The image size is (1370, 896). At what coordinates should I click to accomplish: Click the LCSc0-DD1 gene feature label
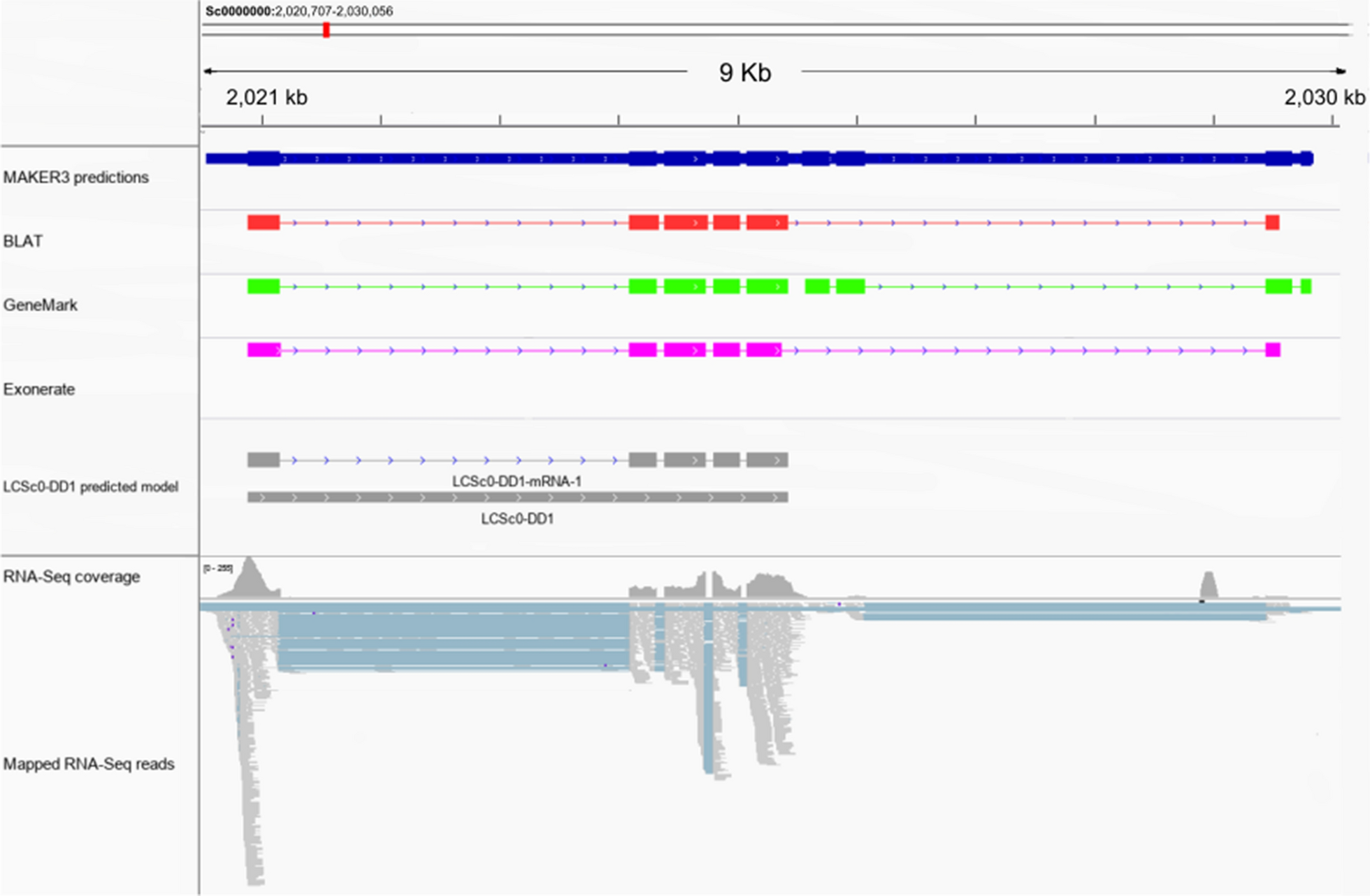coord(517,519)
